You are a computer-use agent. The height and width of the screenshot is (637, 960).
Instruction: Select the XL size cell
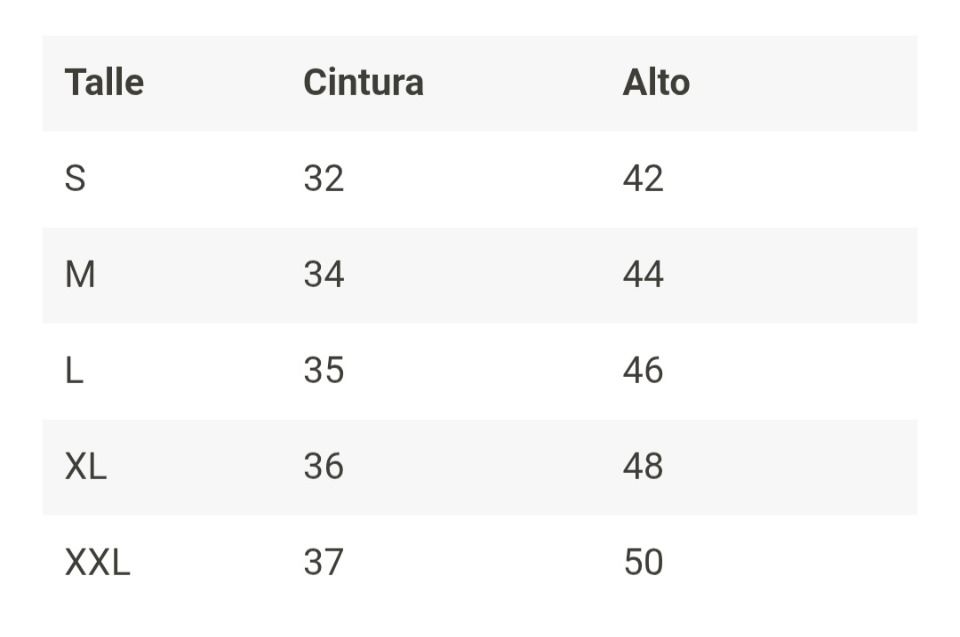[x=86, y=467]
